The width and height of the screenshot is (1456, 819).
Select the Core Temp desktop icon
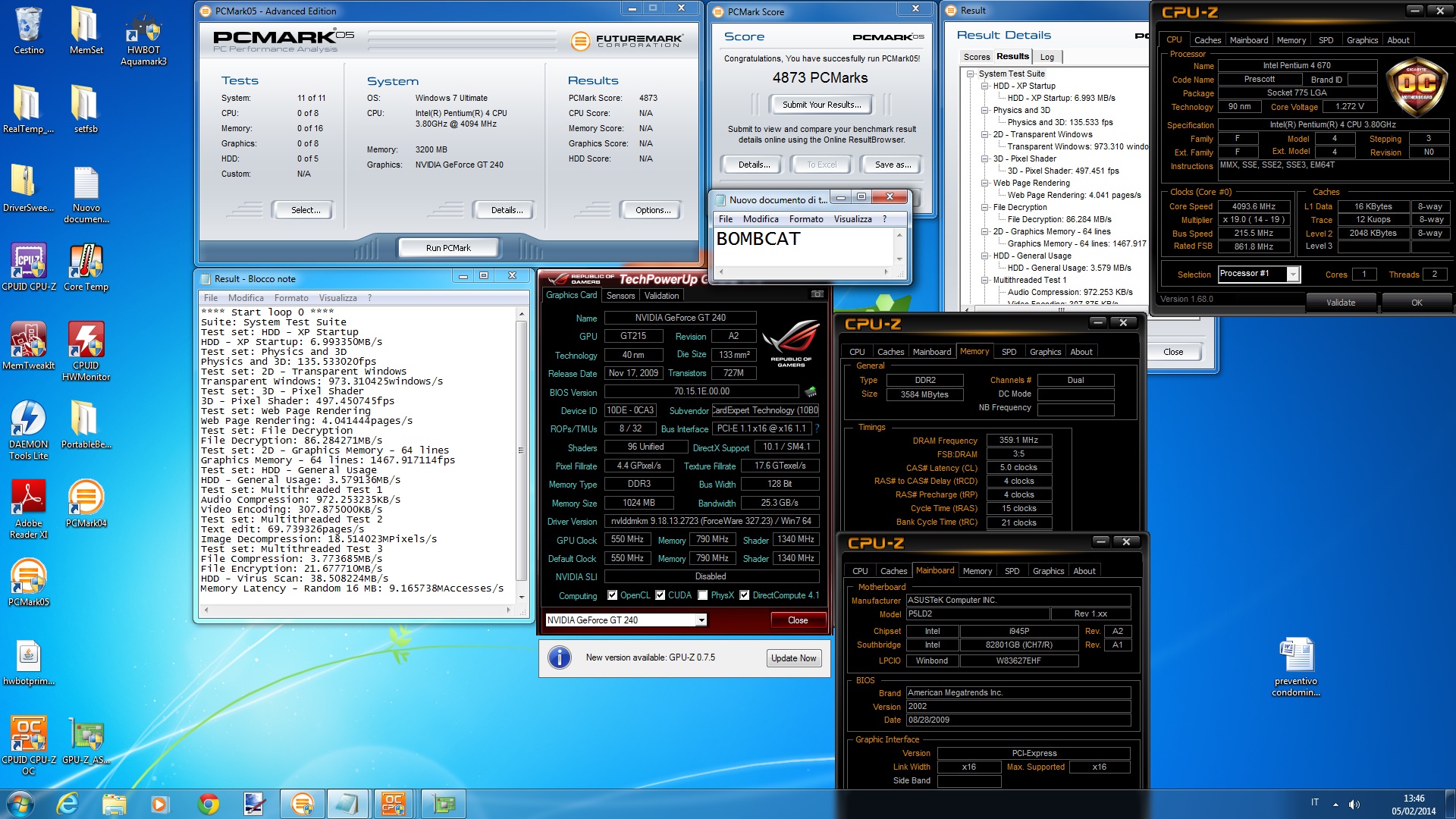coord(86,268)
